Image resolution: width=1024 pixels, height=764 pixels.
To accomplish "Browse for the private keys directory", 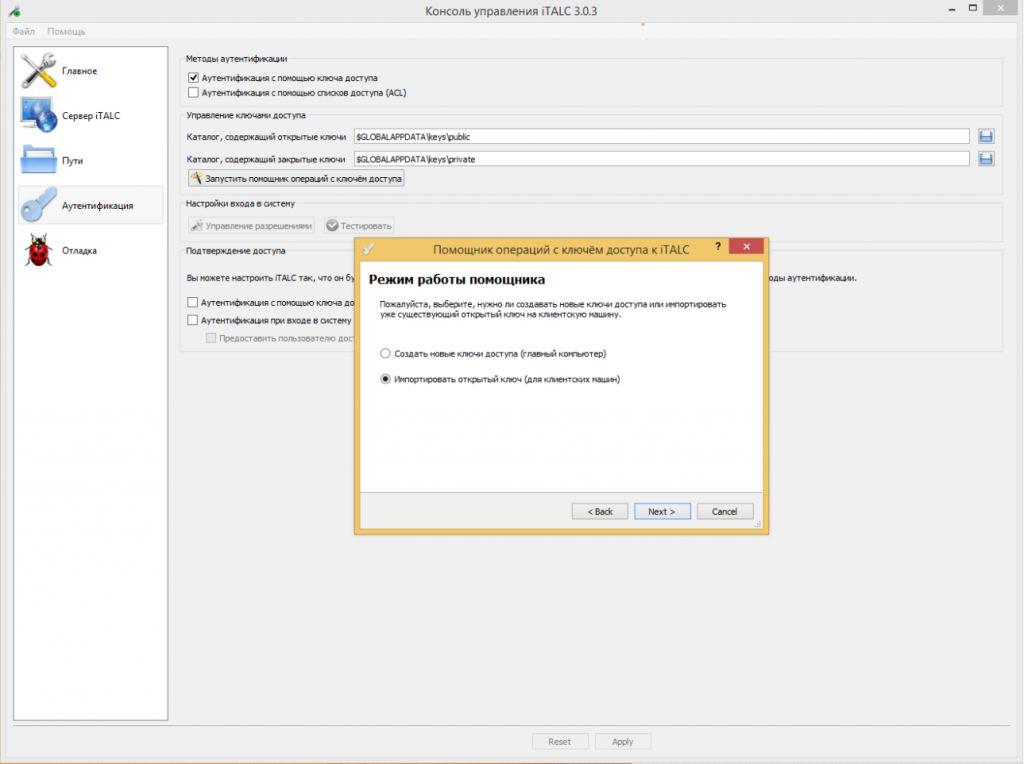I will pos(986,159).
